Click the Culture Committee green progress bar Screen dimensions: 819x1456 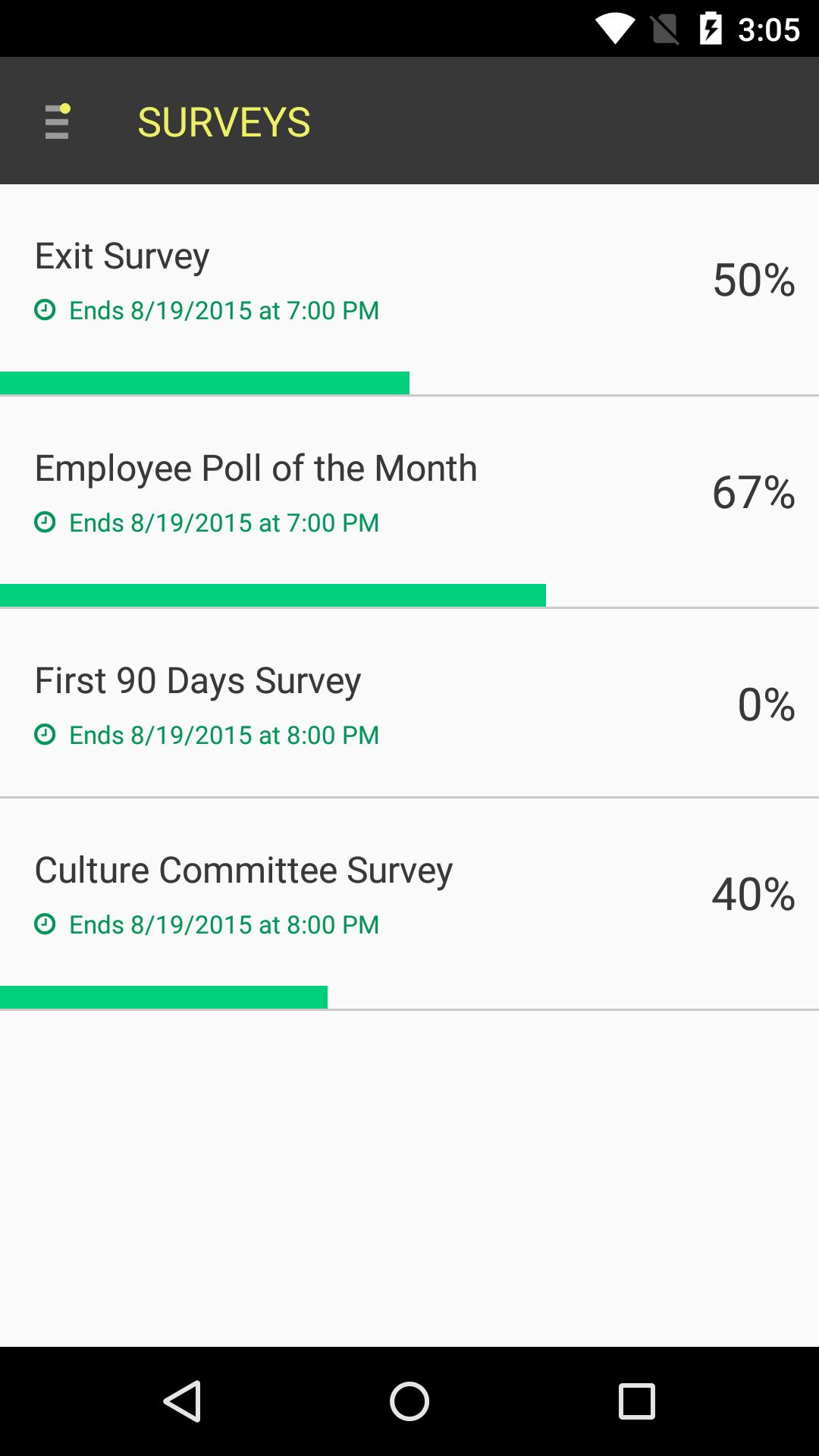coord(164,997)
